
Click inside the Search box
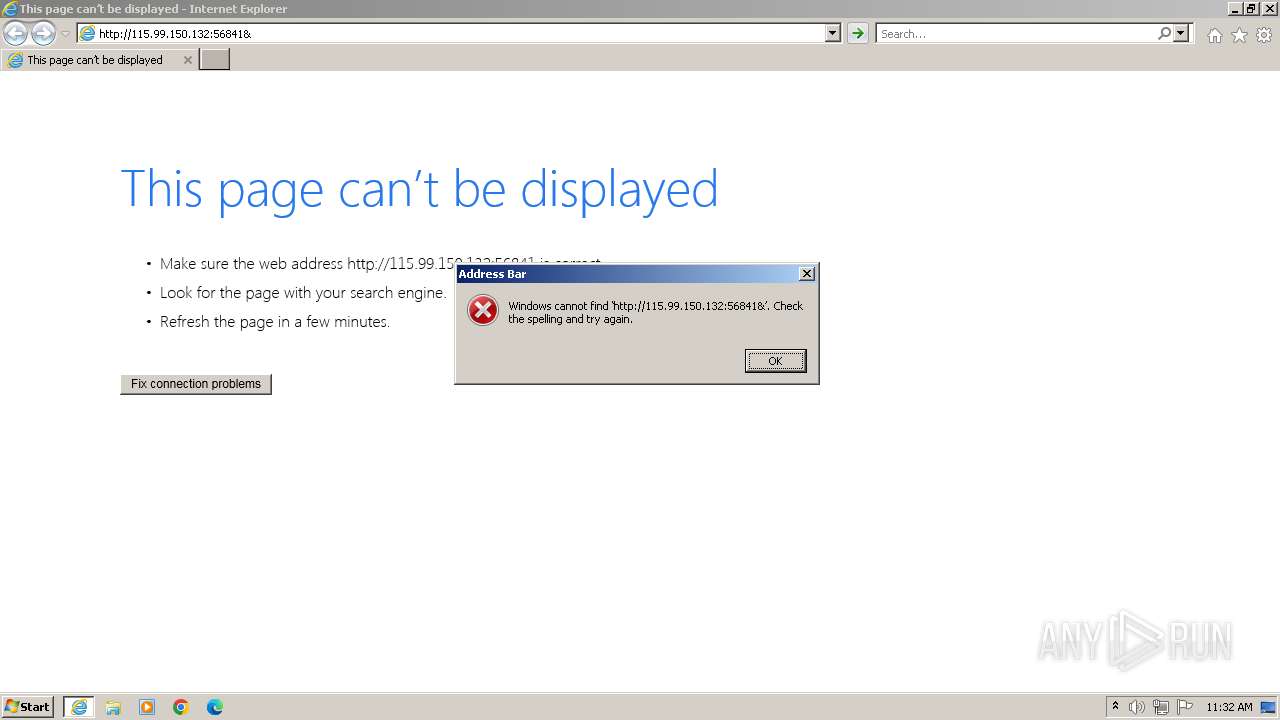click(x=1016, y=34)
